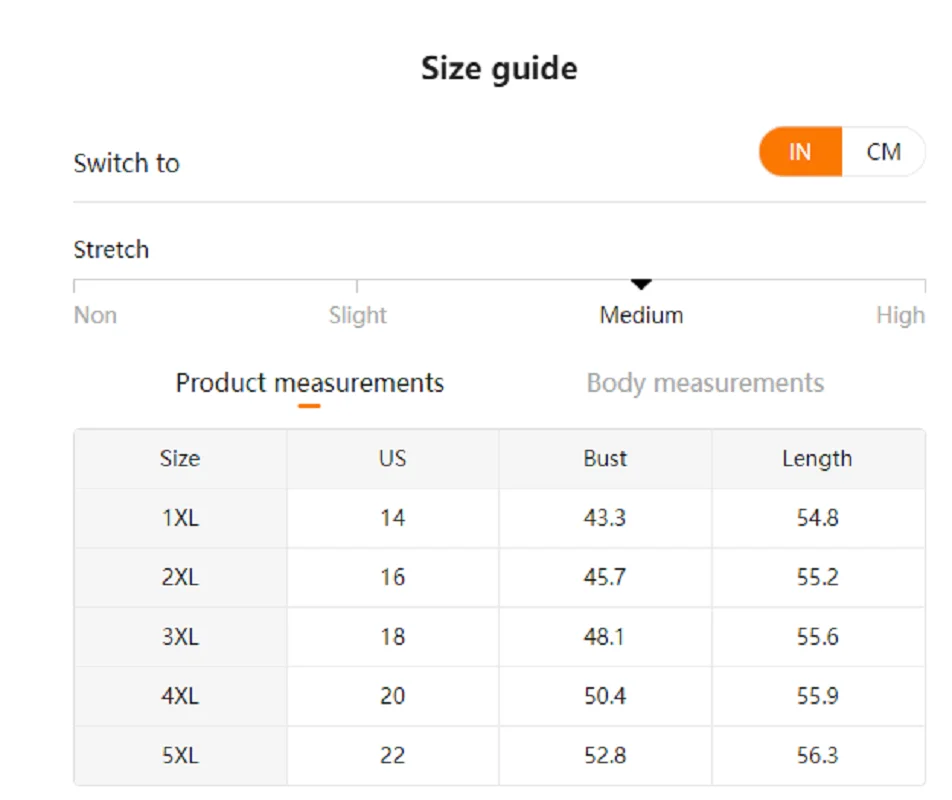
Task: Click the 2XL size row
Action: (180, 577)
